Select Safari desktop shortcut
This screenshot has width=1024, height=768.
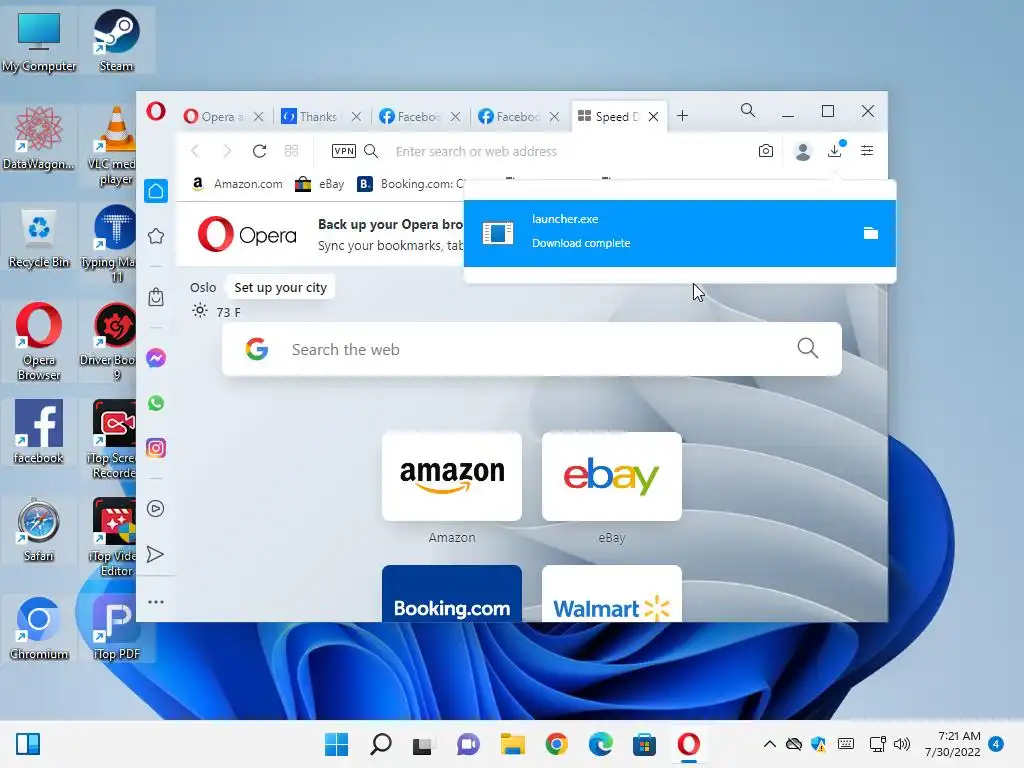click(39, 530)
